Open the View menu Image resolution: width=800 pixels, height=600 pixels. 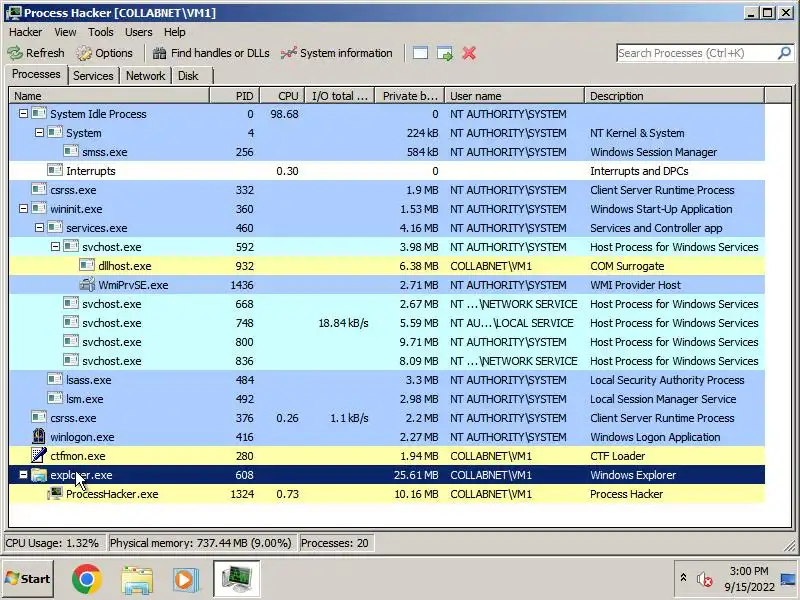pos(65,32)
